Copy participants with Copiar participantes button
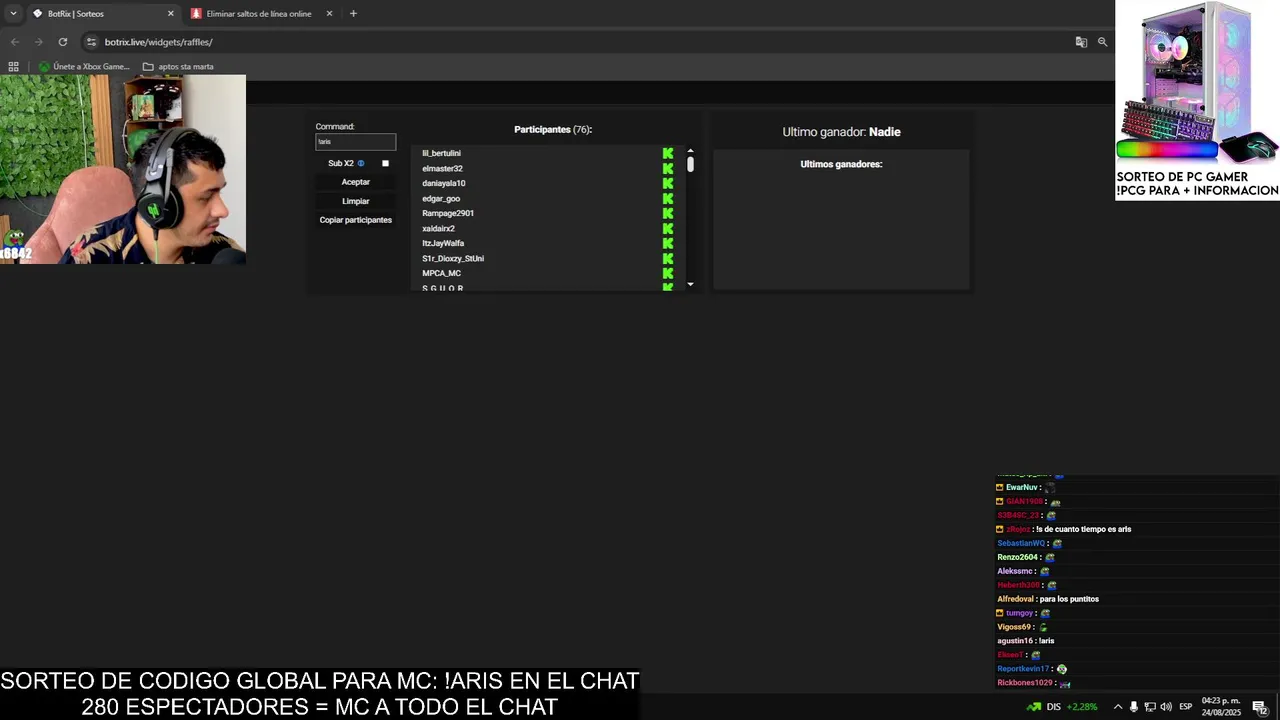Image resolution: width=1280 pixels, height=720 pixels. [356, 220]
